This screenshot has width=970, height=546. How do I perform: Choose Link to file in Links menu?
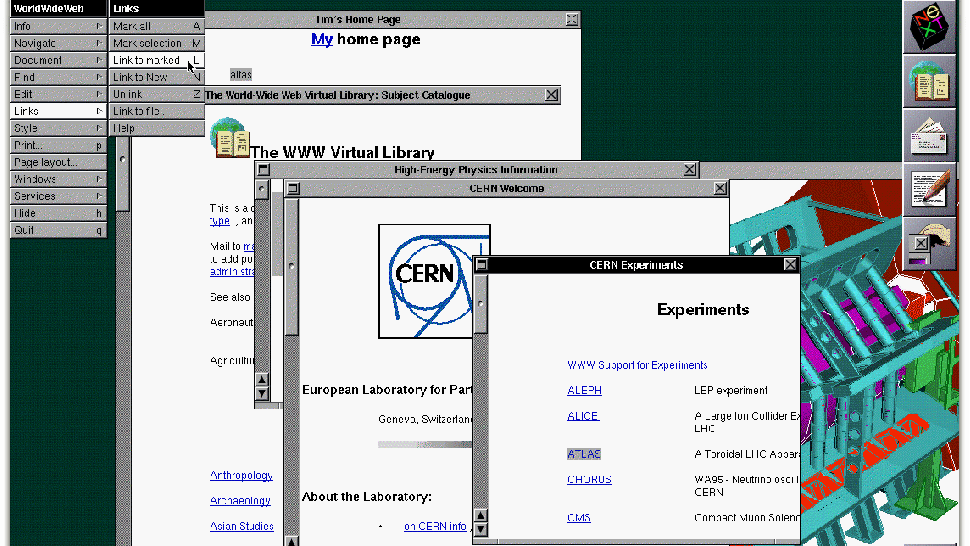point(157,111)
